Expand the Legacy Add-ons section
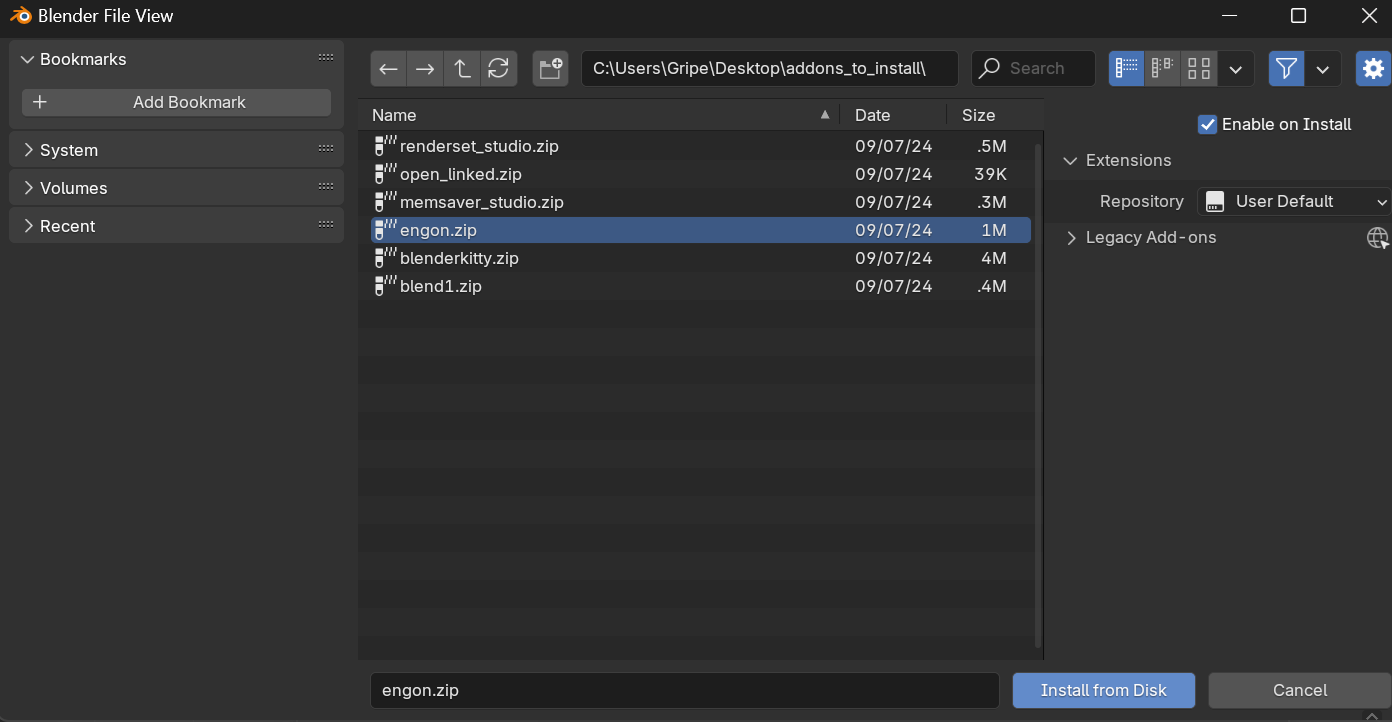1392x722 pixels. pyautogui.click(x=1070, y=238)
